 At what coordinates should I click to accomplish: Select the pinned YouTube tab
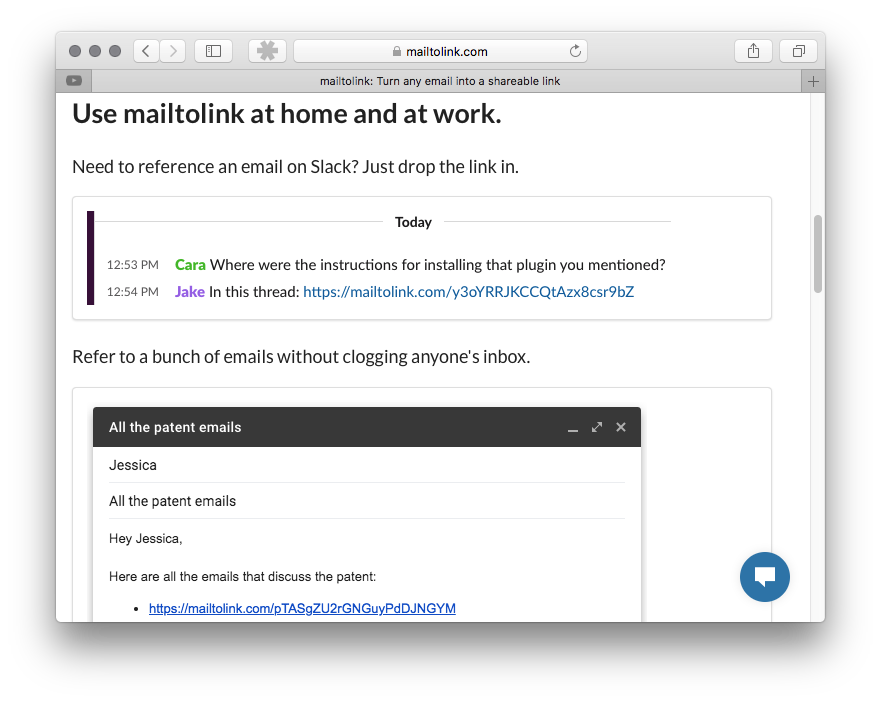point(74,81)
